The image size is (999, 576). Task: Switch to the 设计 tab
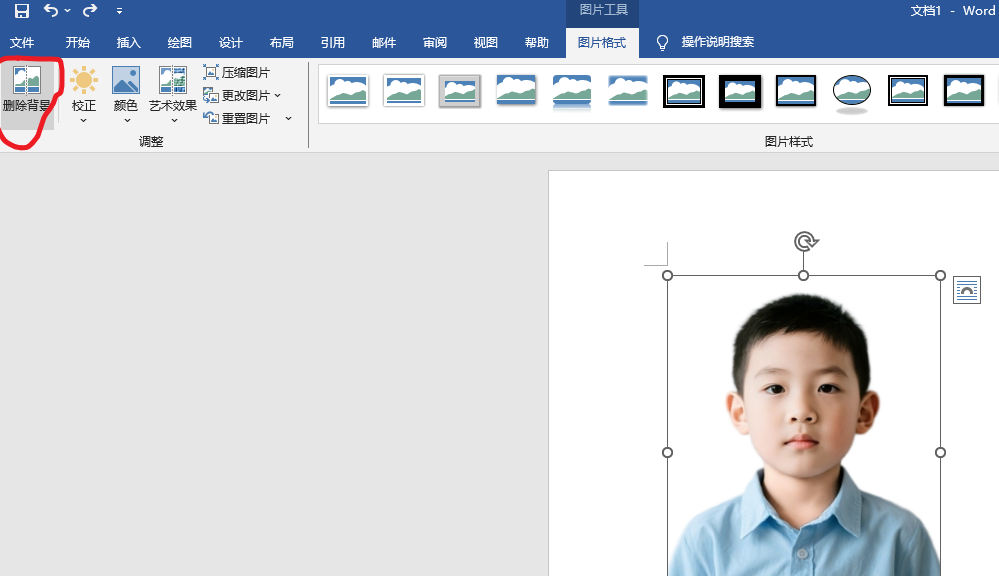pyautogui.click(x=231, y=42)
